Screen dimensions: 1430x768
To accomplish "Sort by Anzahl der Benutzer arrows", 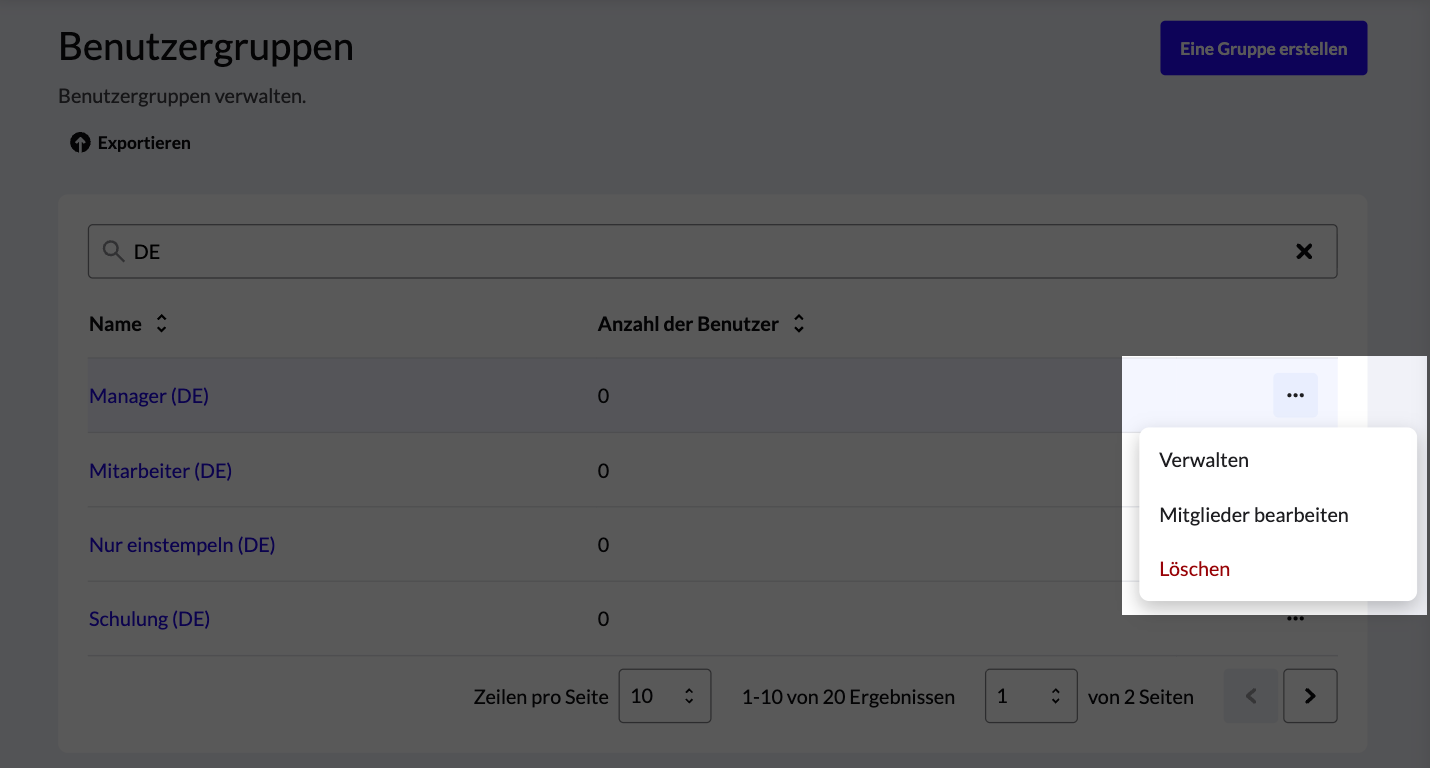I will pyautogui.click(x=798, y=324).
